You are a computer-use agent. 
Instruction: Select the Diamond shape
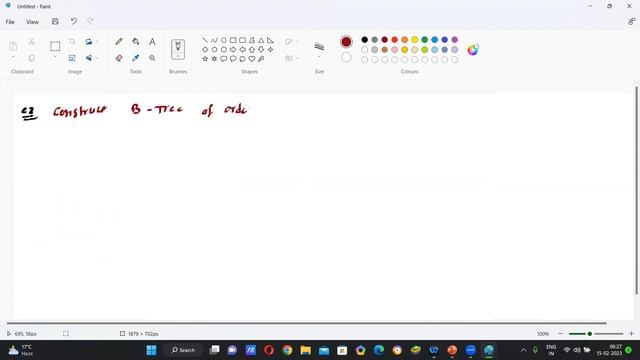[205, 49]
